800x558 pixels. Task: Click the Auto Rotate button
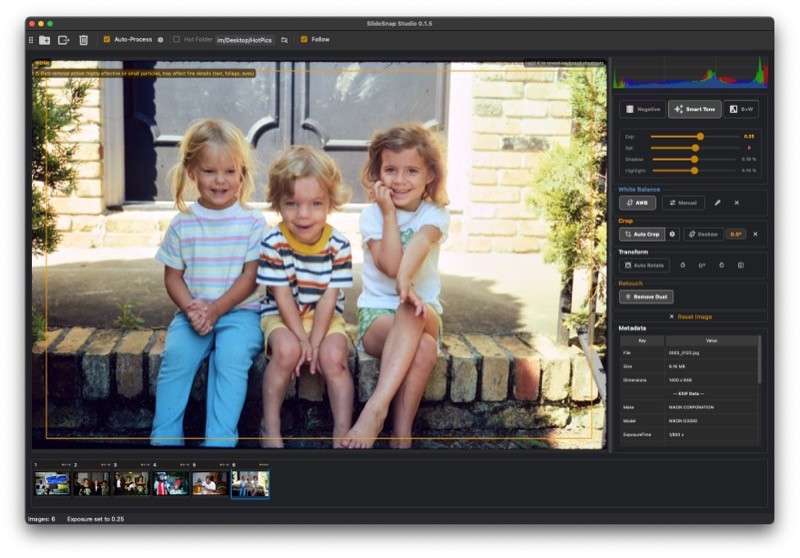pyautogui.click(x=645, y=265)
